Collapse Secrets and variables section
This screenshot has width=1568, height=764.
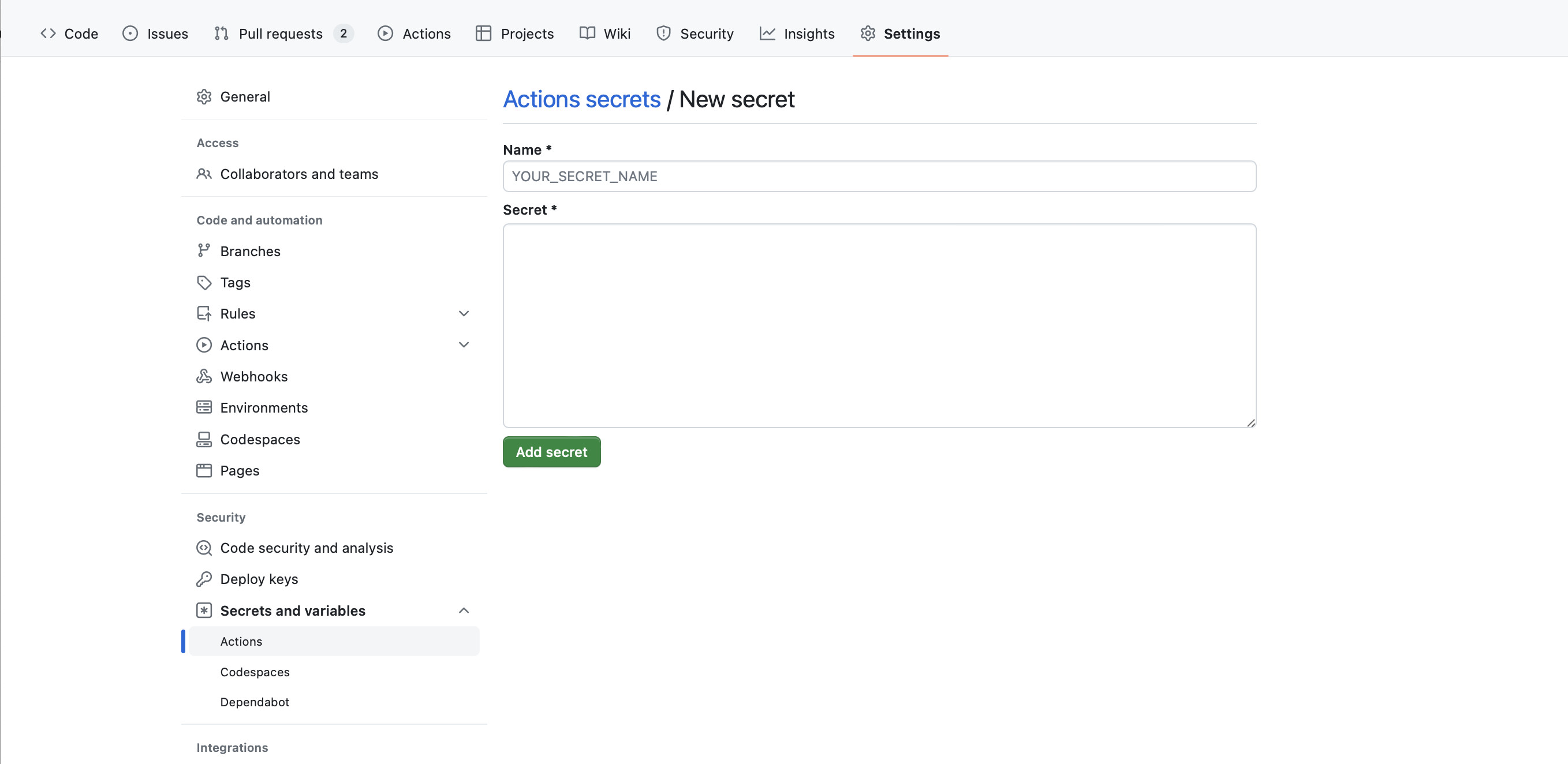pos(464,610)
